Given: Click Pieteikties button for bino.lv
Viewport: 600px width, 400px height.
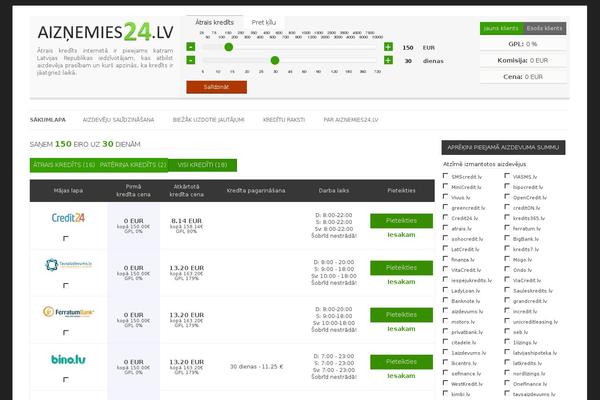Looking at the screenshot, I should click(401, 362).
